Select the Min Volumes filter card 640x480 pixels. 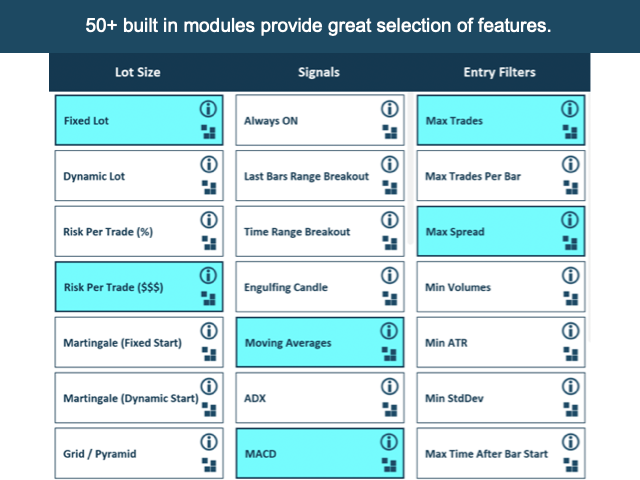[501, 287]
